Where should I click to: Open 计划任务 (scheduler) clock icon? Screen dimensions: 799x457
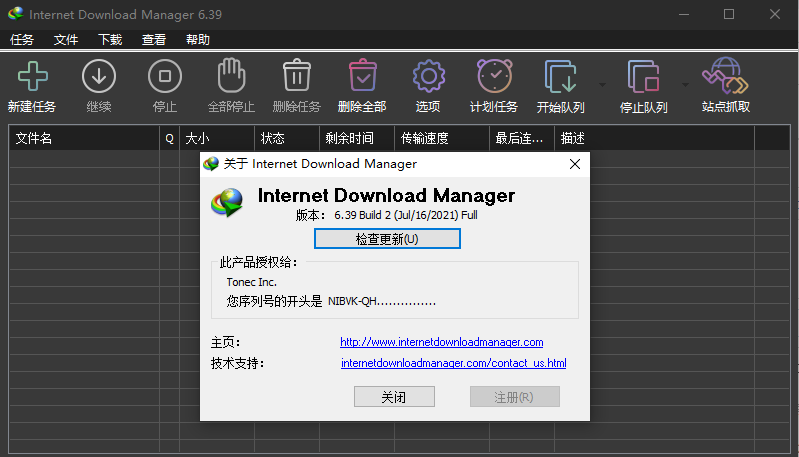click(x=494, y=75)
